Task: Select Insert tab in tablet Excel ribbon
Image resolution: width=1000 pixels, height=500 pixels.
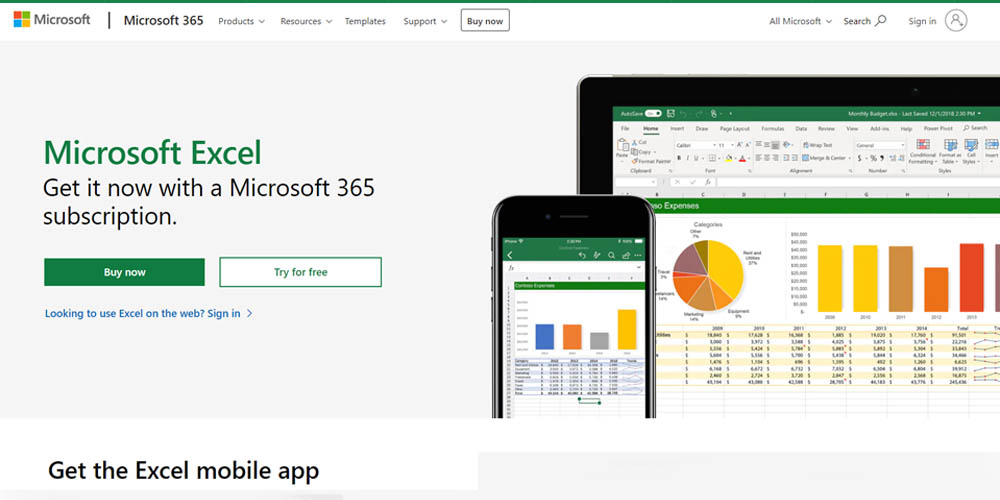Action: click(677, 128)
